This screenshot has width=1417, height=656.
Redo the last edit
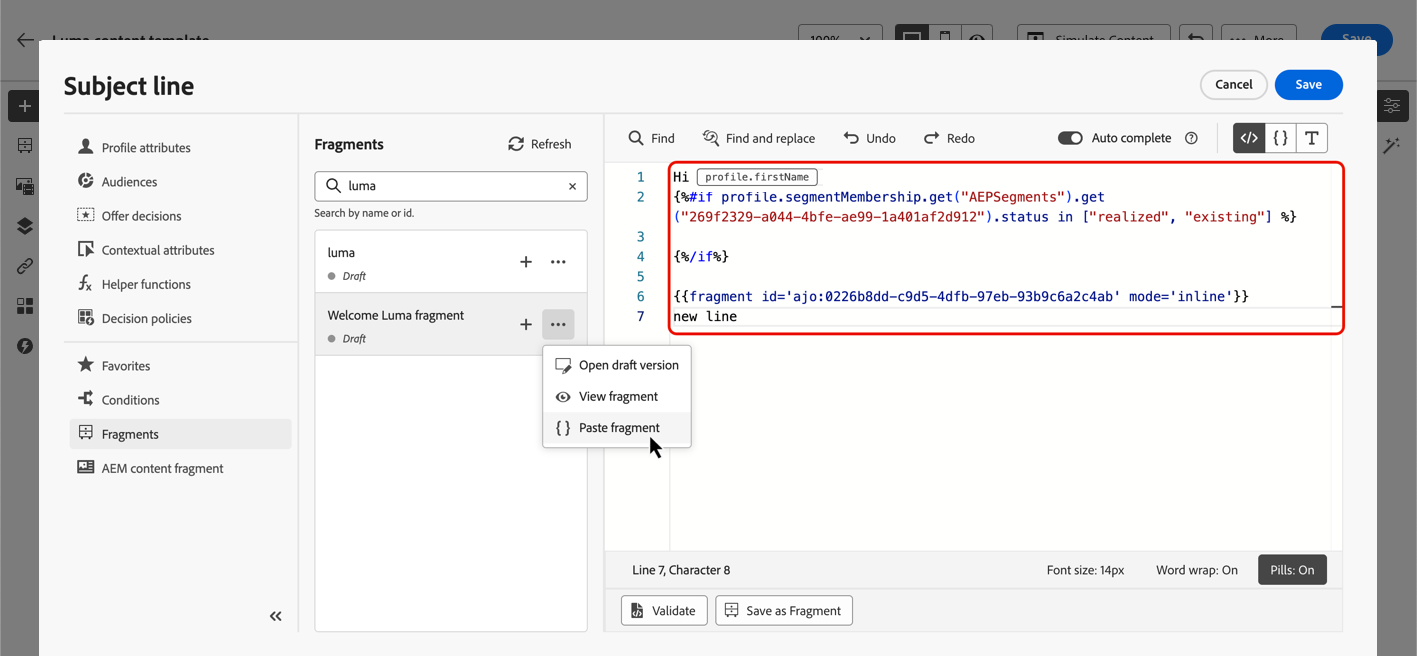pos(949,138)
